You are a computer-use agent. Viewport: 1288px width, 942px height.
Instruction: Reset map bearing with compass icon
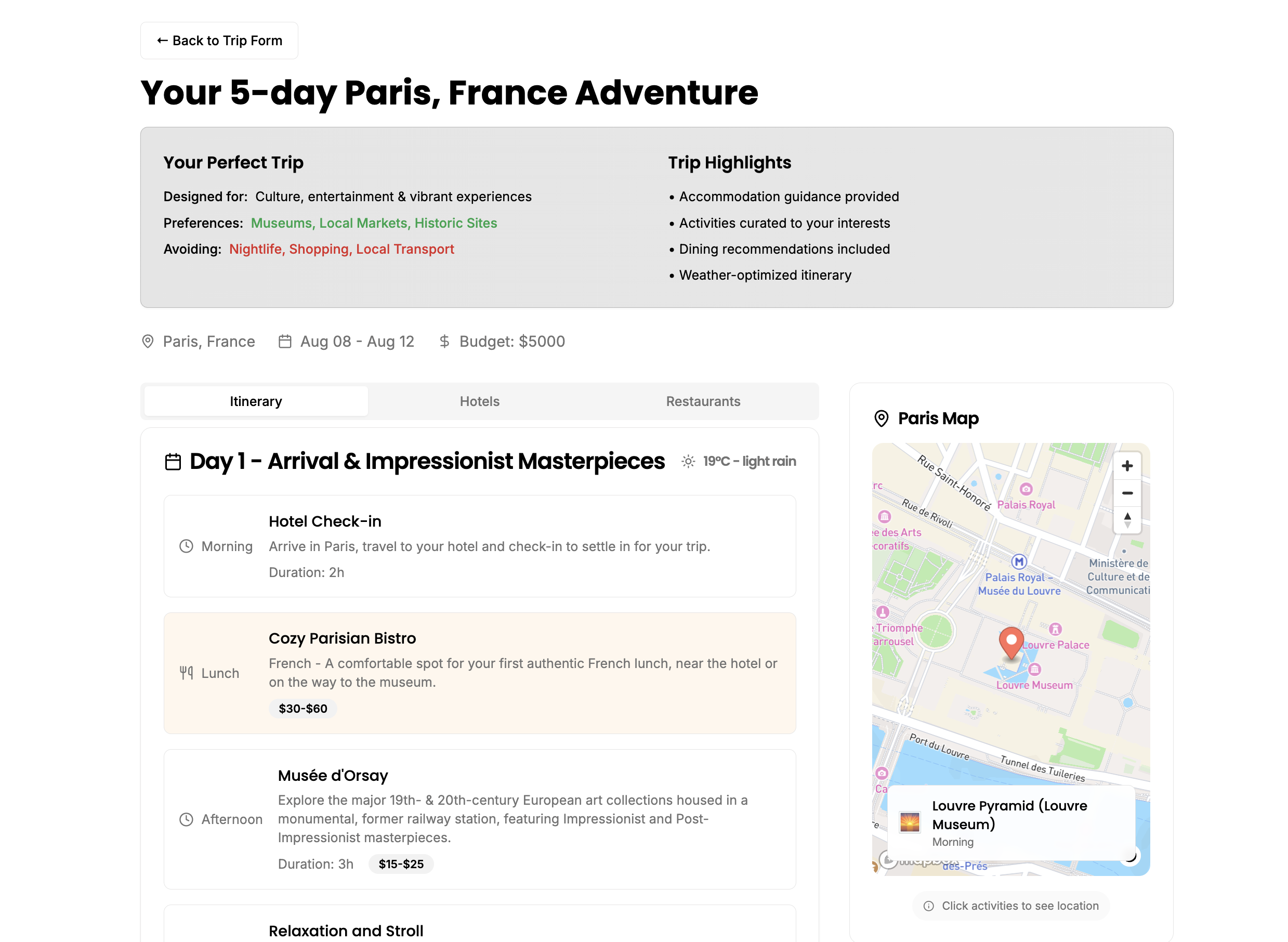tap(1127, 520)
